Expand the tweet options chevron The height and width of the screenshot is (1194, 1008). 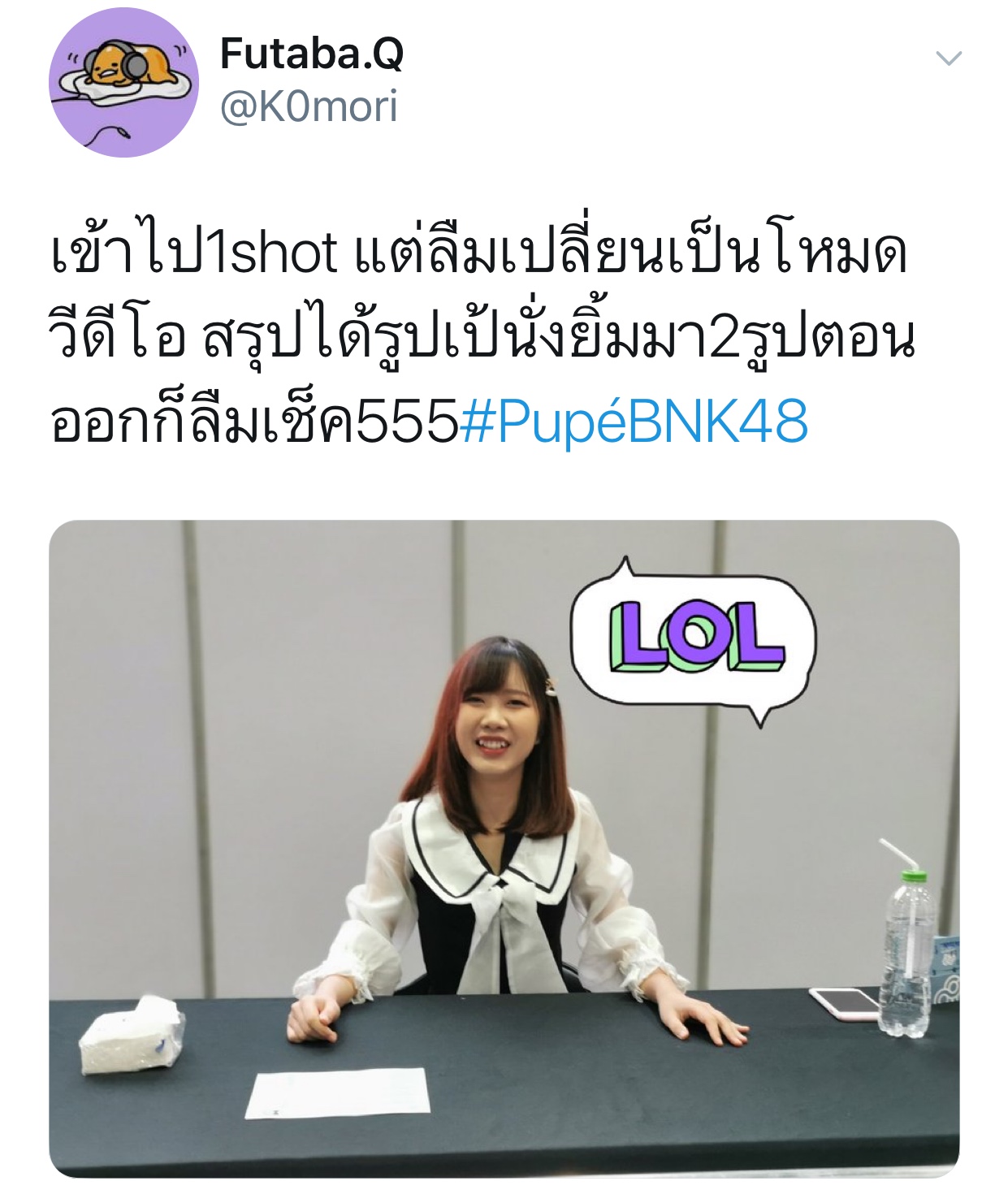pyautogui.click(x=949, y=58)
